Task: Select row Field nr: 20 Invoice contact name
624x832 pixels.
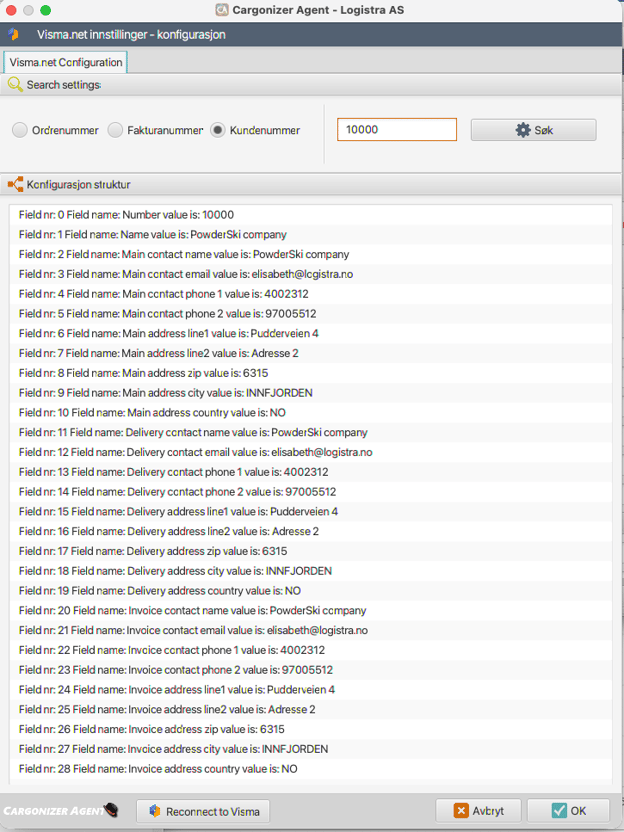Action: point(311,611)
